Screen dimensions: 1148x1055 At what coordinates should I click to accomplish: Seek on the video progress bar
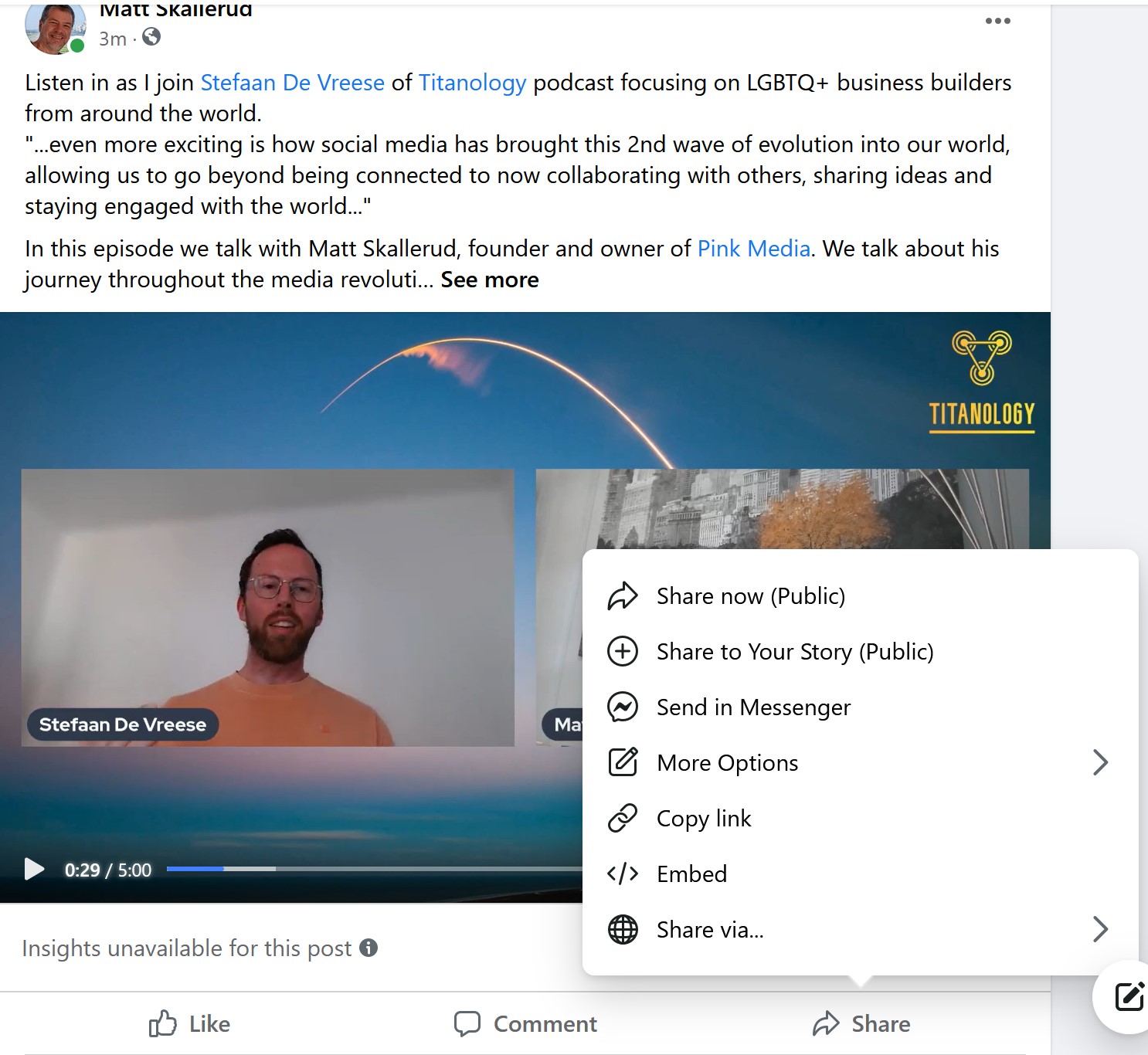(x=374, y=869)
